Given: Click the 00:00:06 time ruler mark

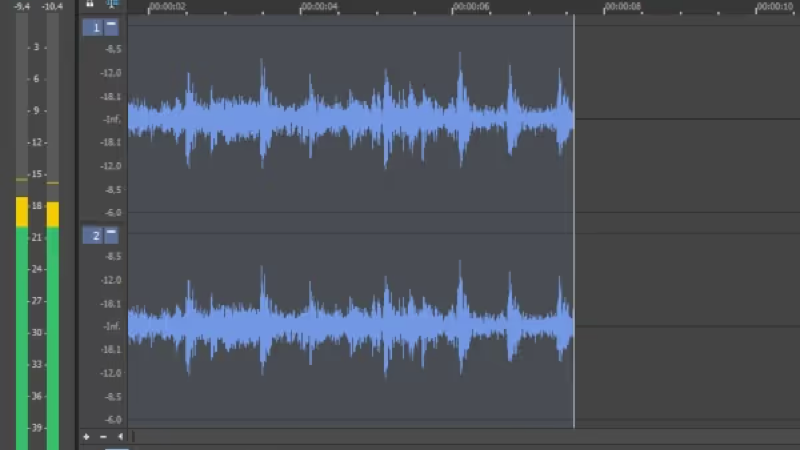Looking at the screenshot, I should tap(471, 7).
